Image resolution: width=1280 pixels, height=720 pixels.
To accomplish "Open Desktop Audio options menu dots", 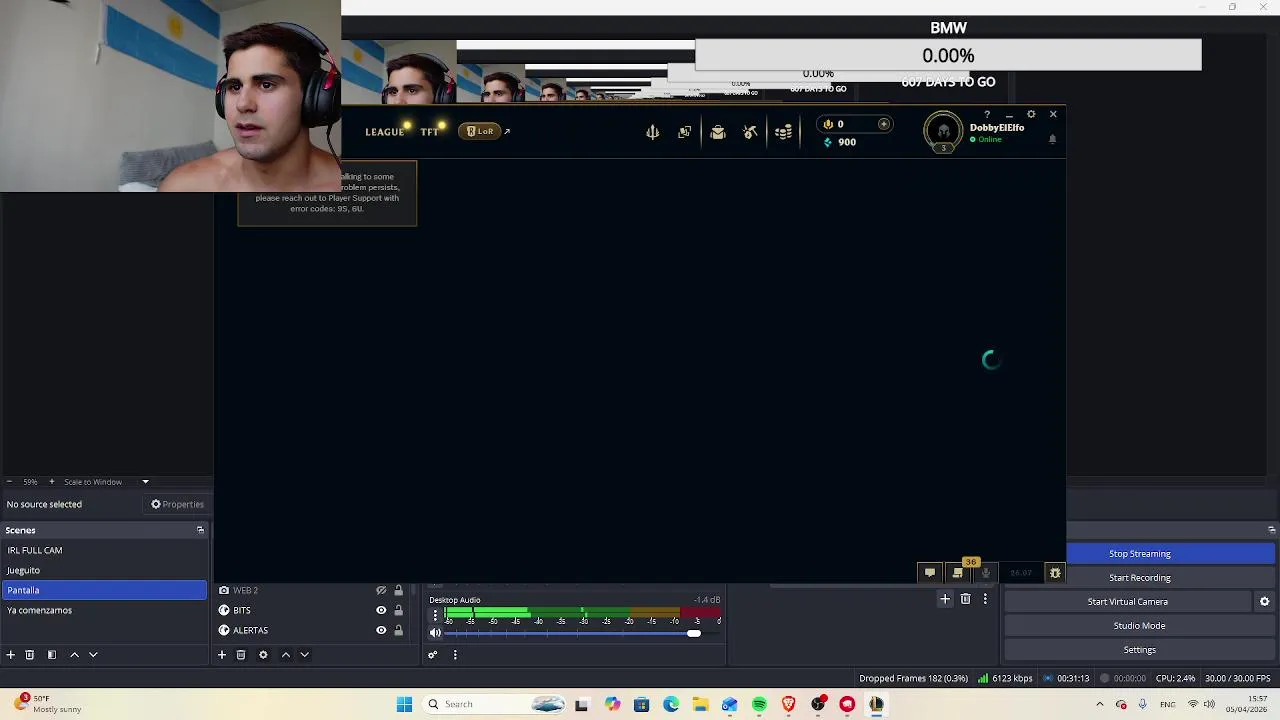I will [435, 615].
